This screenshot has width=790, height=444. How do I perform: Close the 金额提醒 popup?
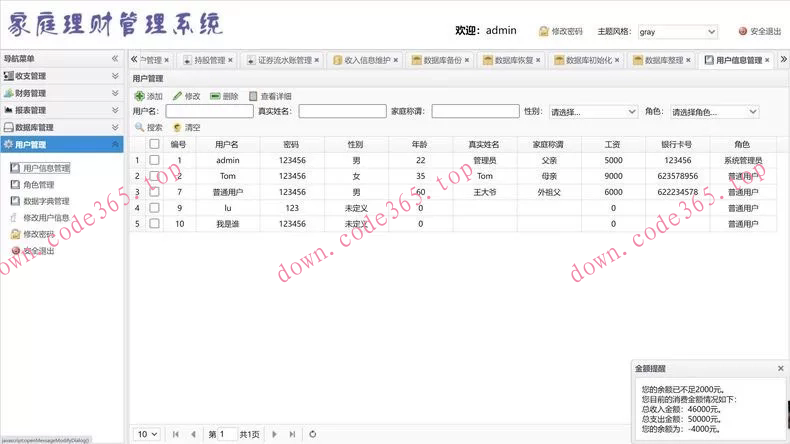pos(780,368)
